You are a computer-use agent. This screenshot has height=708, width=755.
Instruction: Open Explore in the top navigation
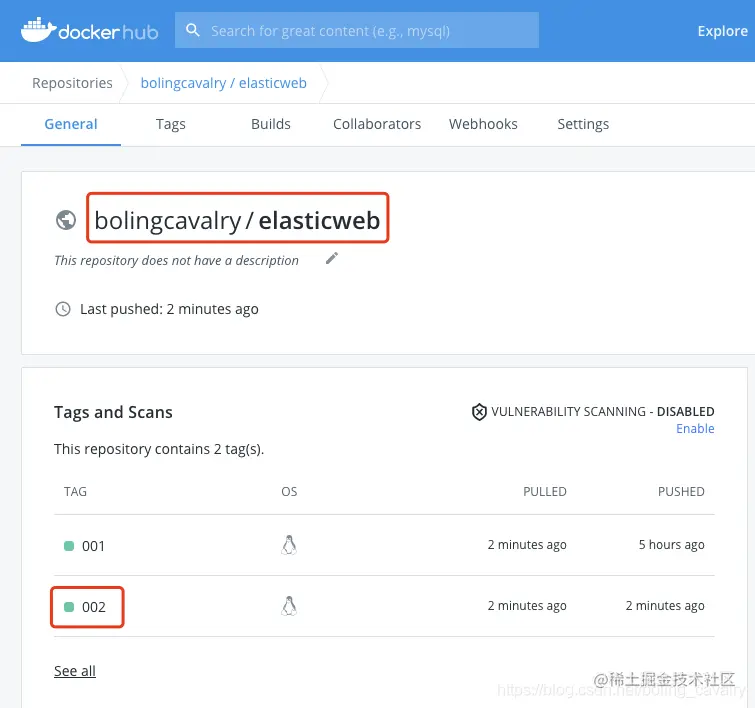pyautogui.click(x=722, y=31)
